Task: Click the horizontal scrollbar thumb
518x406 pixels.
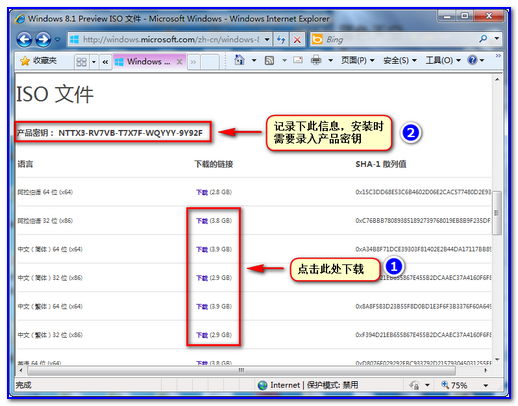Action: (x=241, y=370)
